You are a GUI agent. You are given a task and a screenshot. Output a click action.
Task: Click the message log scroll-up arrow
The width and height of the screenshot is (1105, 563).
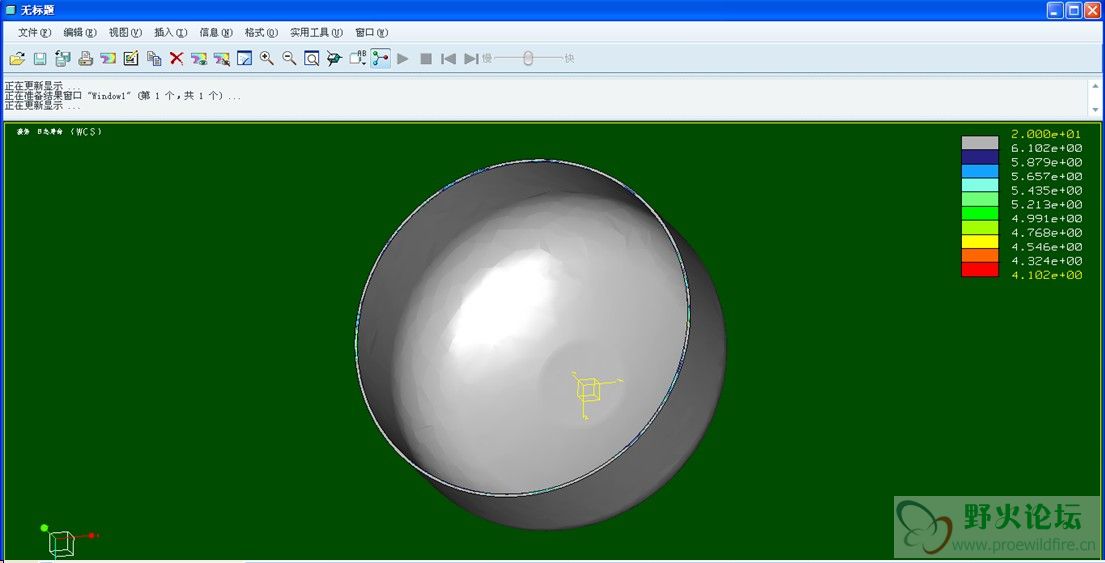(x=1095, y=85)
